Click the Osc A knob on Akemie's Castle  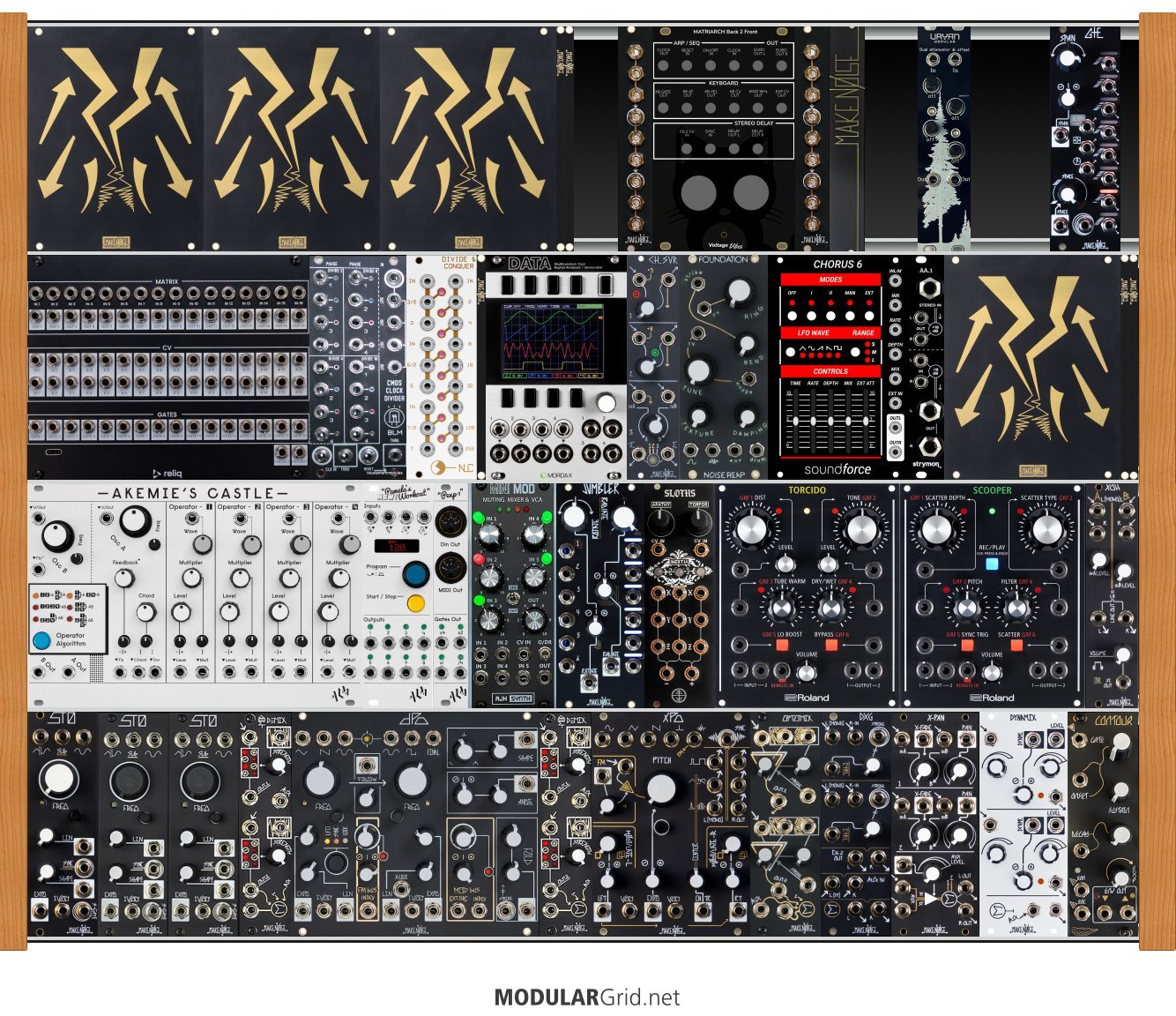(134, 520)
